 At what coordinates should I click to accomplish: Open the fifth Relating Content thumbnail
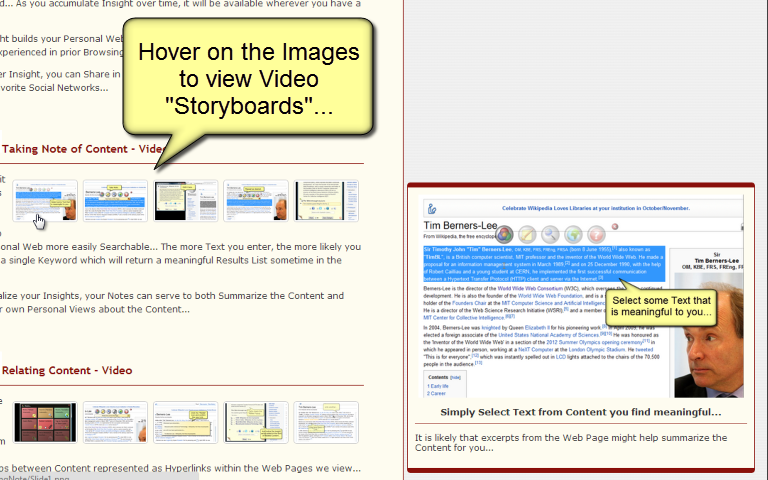326,422
